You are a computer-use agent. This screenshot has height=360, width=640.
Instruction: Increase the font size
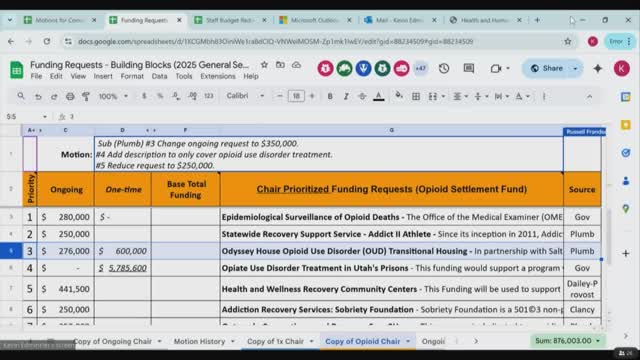click(312, 96)
